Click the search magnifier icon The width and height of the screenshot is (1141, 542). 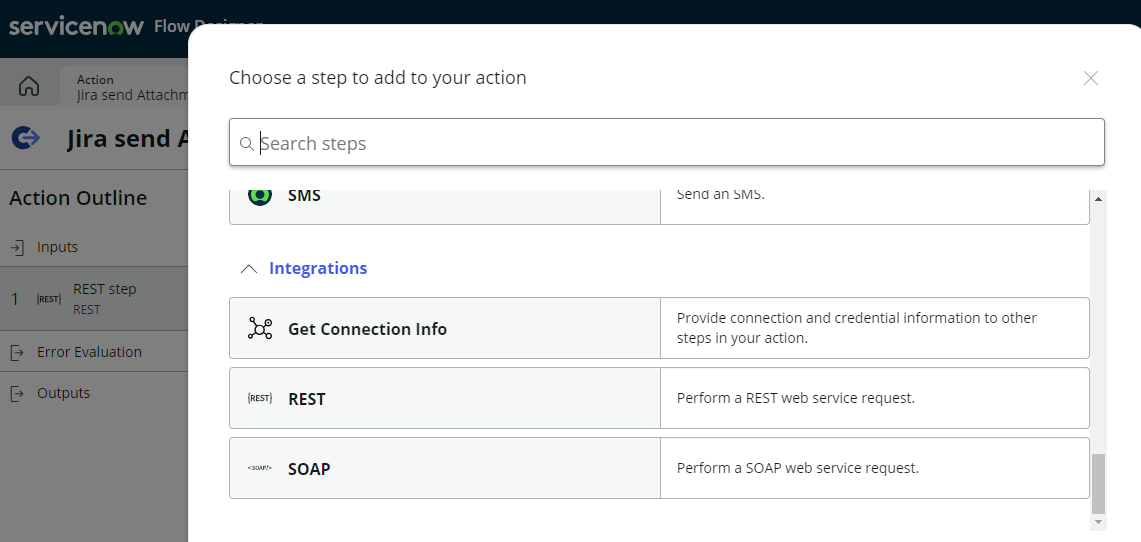pyautogui.click(x=247, y=144)
